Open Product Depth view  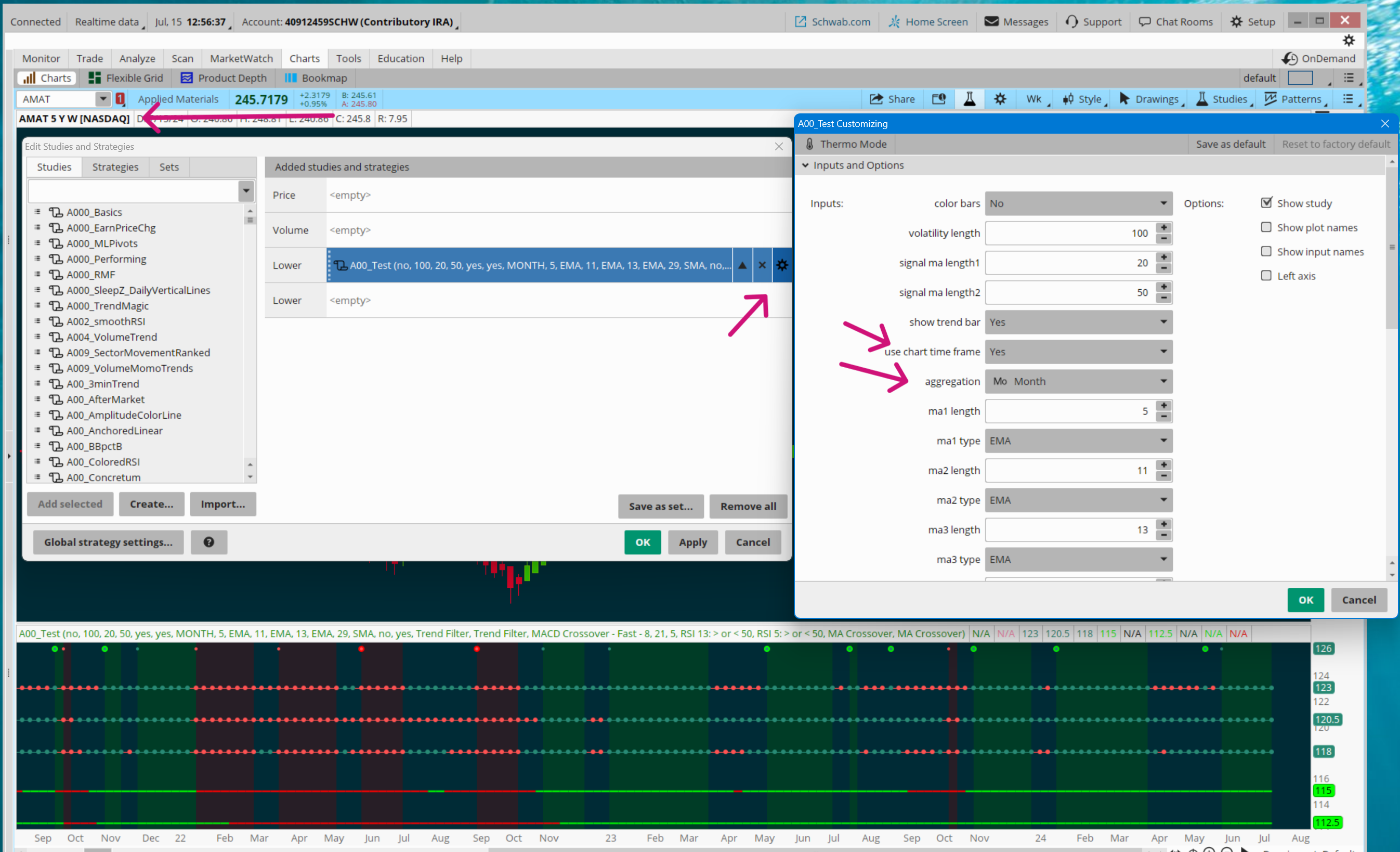click(x=224, y=78)
